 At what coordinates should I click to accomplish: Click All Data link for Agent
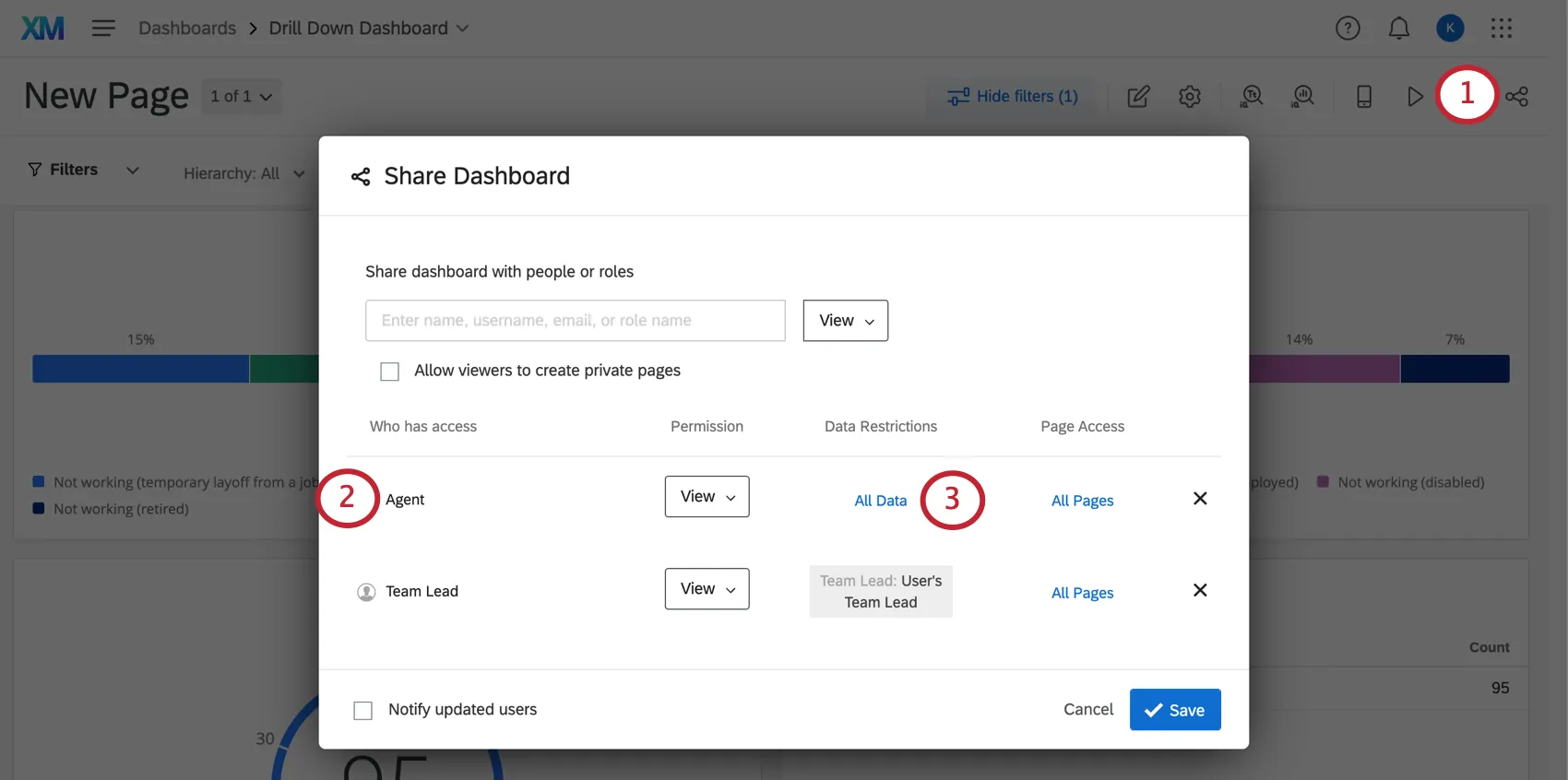(880, 501)
